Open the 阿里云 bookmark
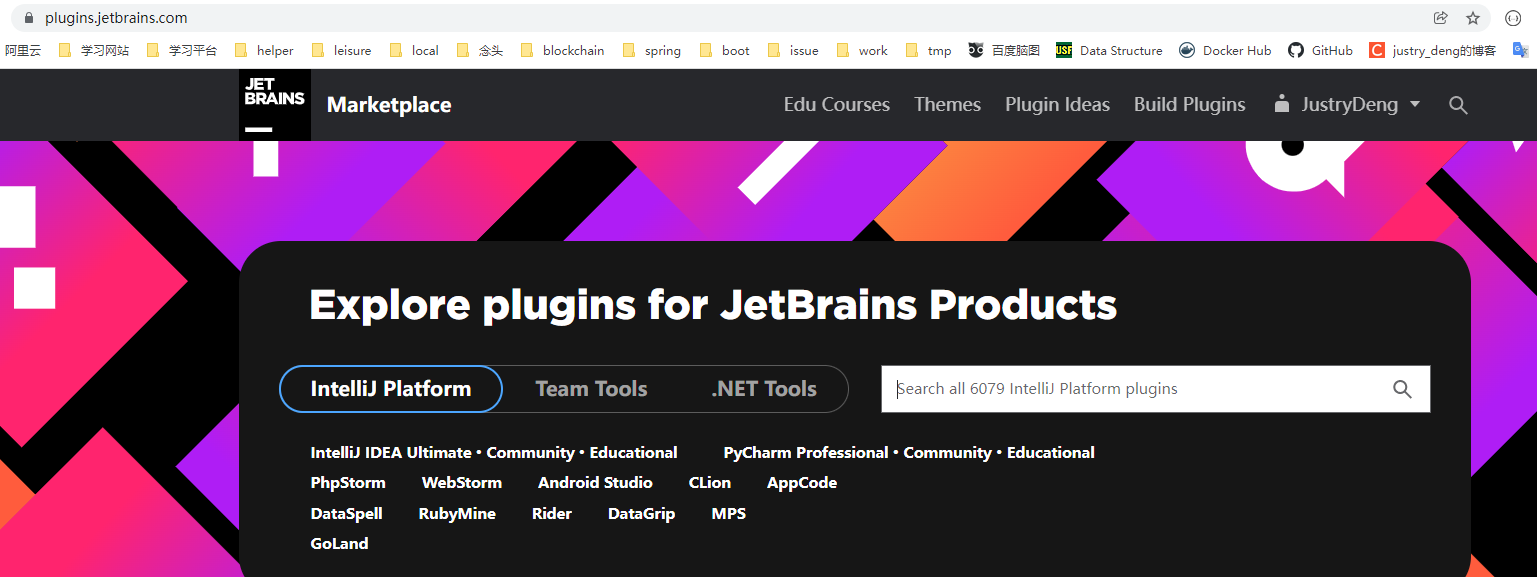 tap(23, 50)
